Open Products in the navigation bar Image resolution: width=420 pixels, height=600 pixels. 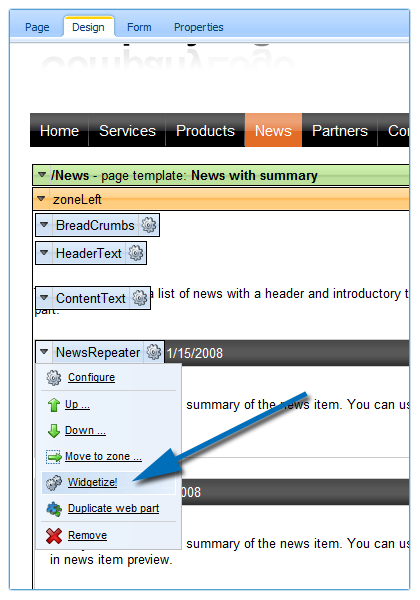tap(205, 130)
